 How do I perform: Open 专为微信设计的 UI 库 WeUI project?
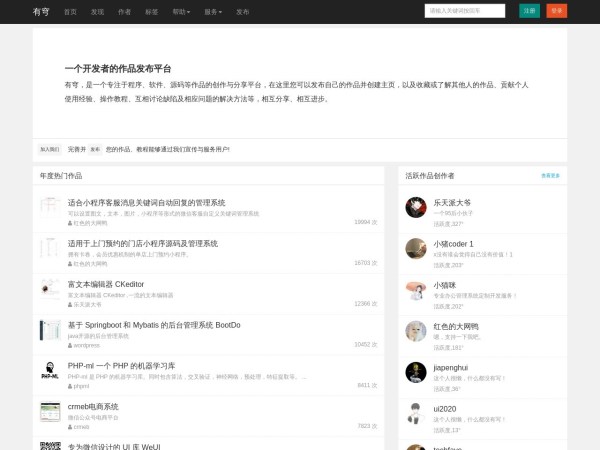pyautogui.click(x=114, y=447)
